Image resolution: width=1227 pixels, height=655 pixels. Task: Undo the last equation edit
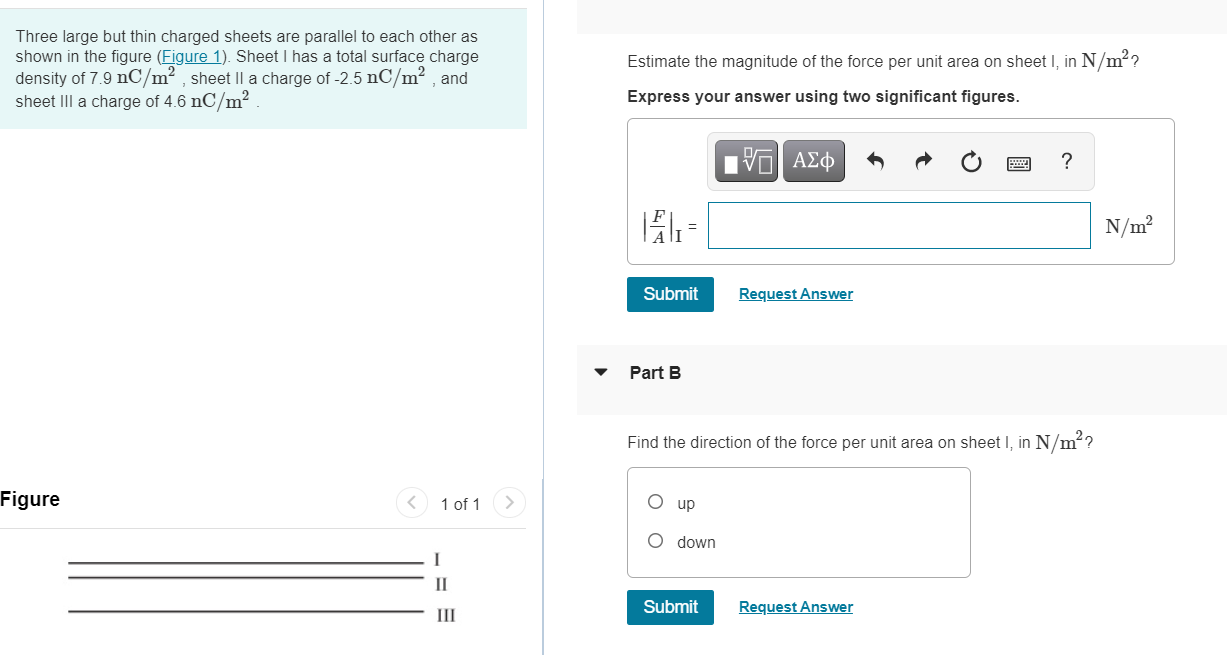click(x=874, y=160)
